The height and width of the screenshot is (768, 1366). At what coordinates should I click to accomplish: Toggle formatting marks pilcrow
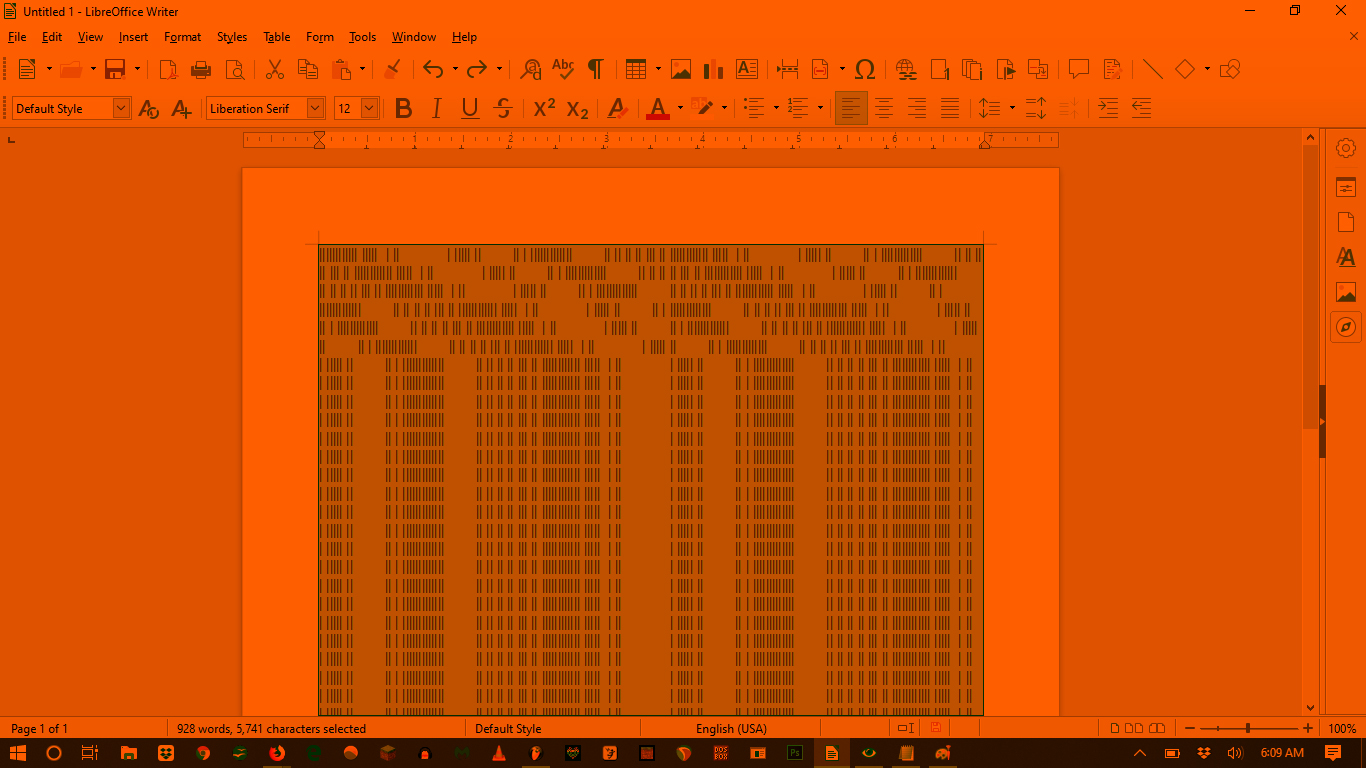coord(595,69)
